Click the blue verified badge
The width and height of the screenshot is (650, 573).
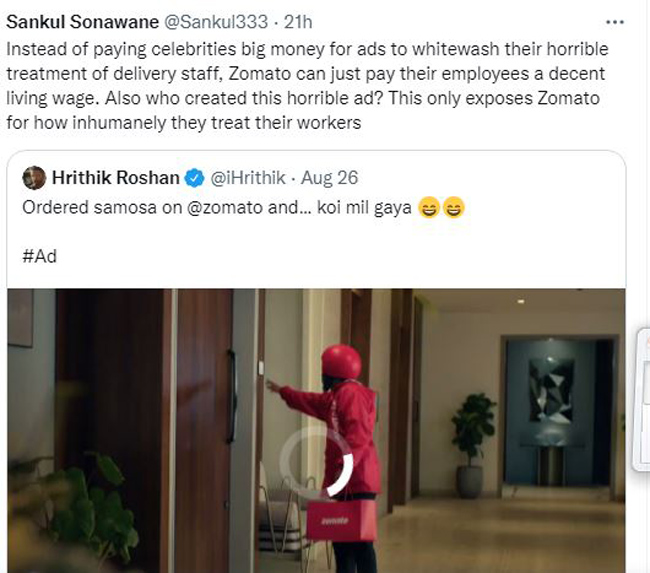coord(195,178)
